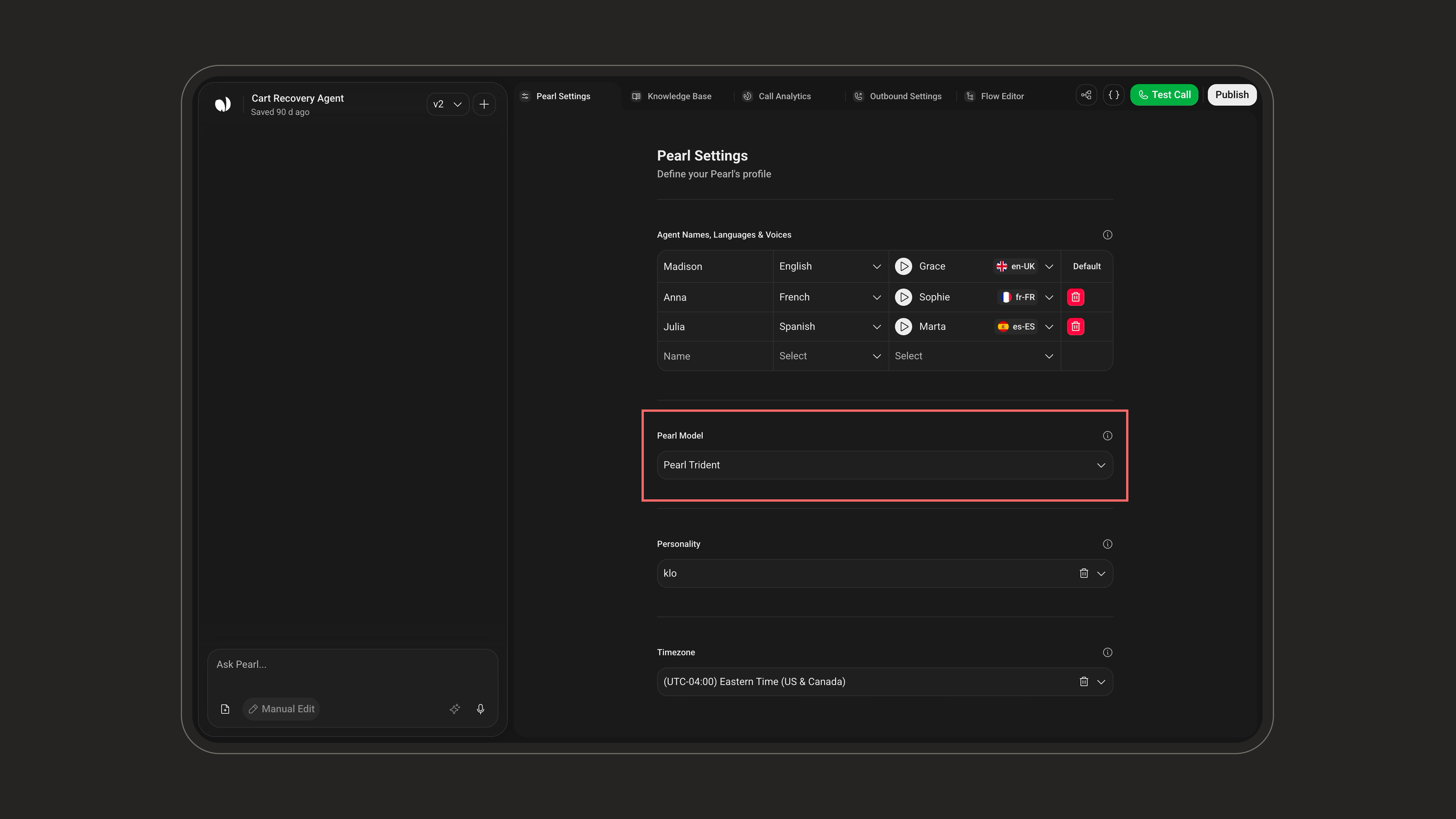
Task: Click the Saved 90 d ago text
Action: pyautogui.click(x=280, y=112)
